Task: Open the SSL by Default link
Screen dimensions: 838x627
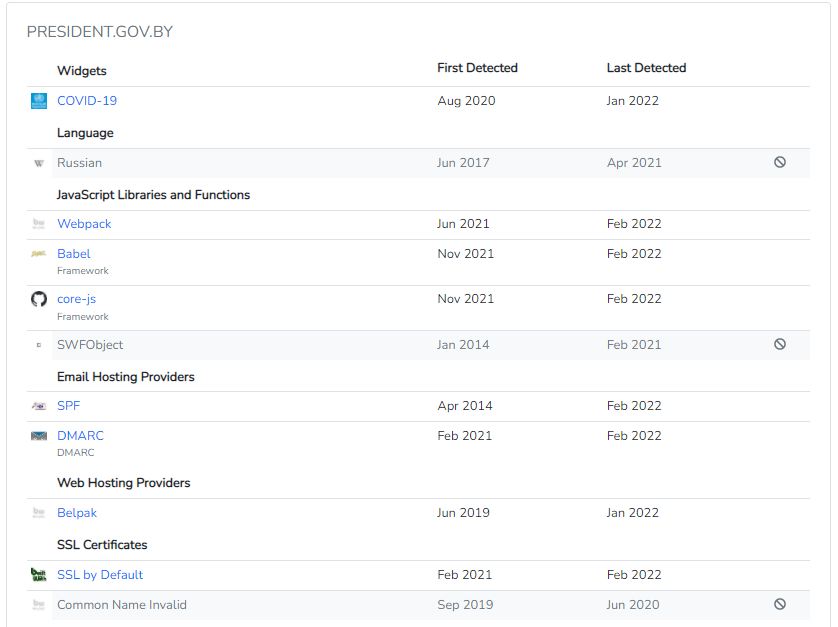Action: [x=100, y=575]
